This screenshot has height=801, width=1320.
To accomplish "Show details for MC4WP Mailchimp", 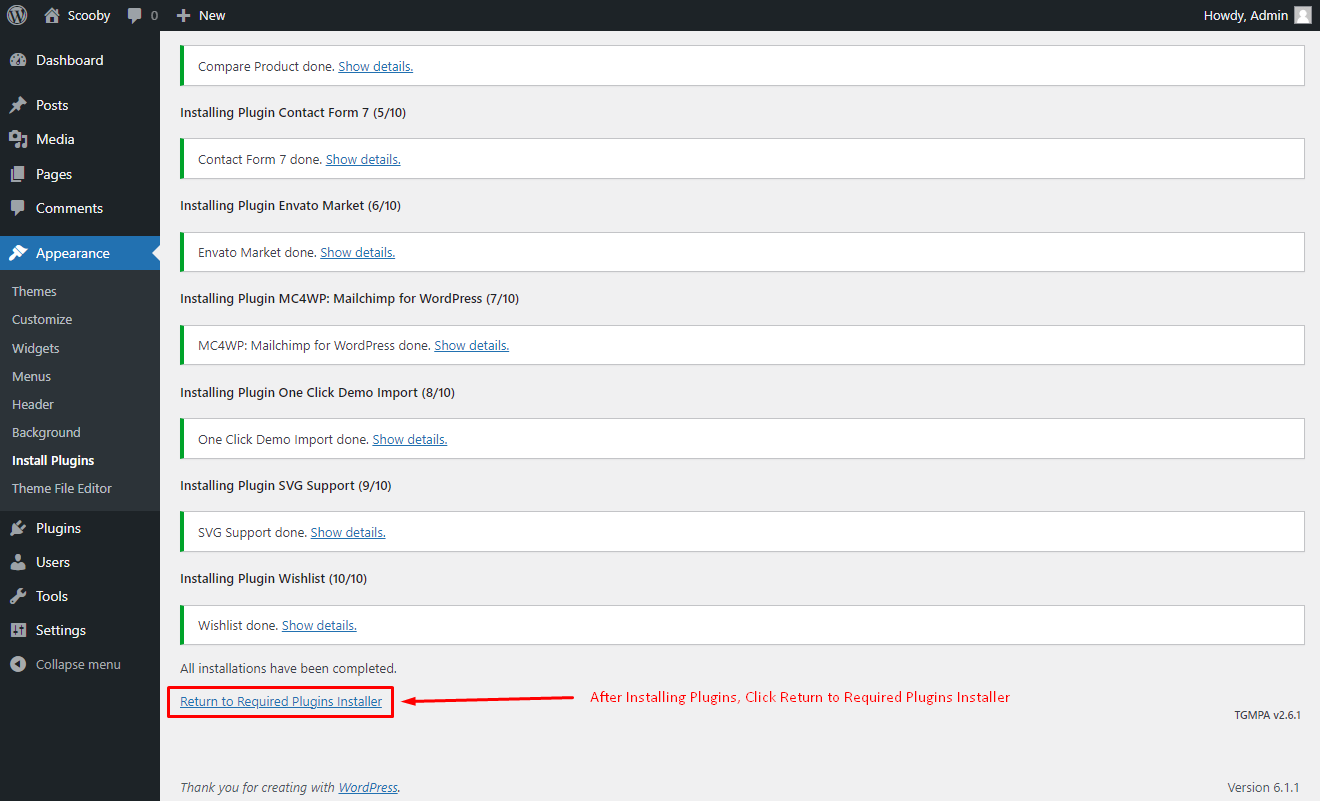I will (x=471, y=345).
